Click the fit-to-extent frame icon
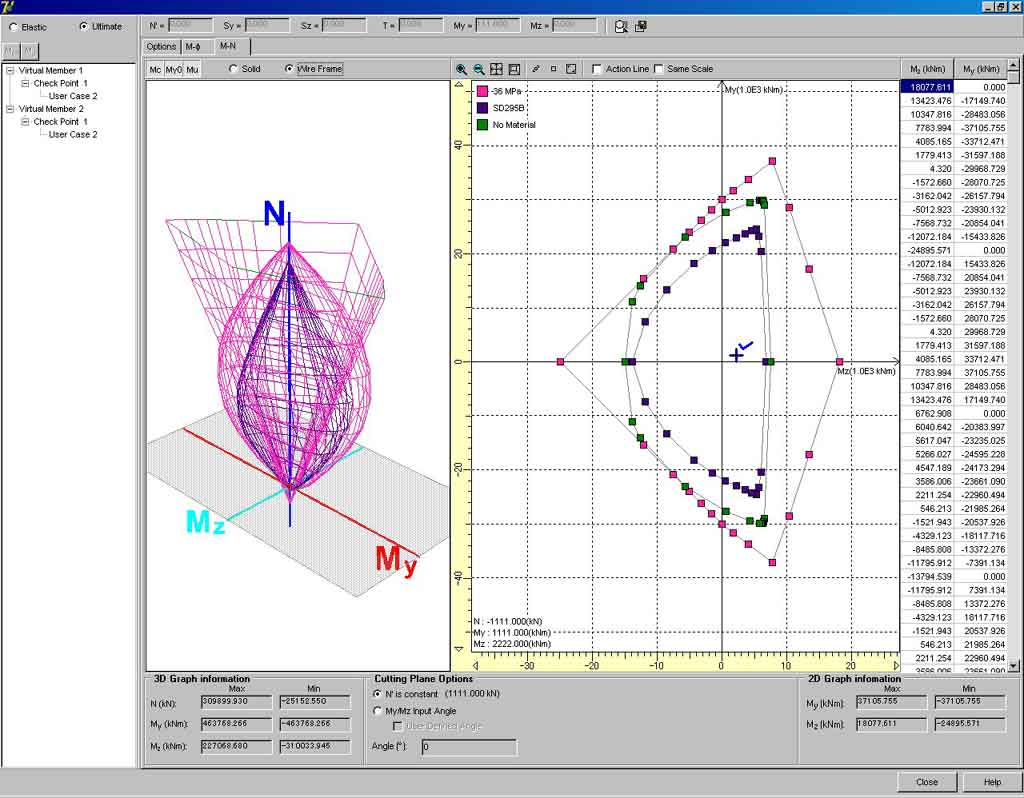 [x=571, y=69]
